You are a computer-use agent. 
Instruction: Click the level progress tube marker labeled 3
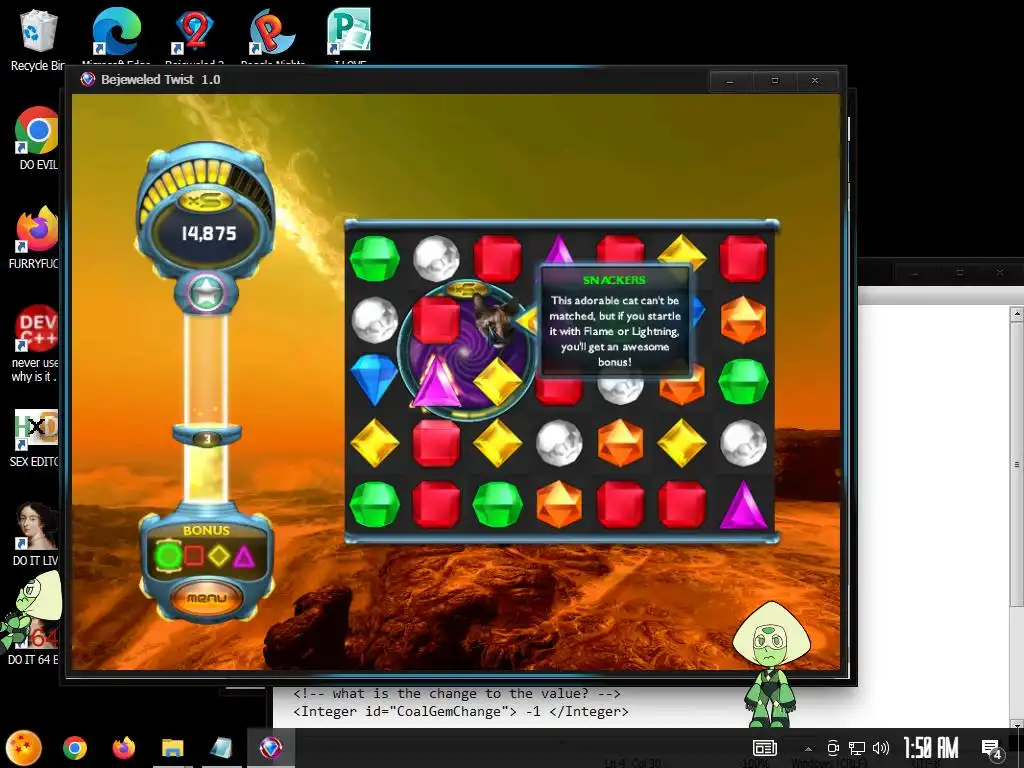point(207,438)
